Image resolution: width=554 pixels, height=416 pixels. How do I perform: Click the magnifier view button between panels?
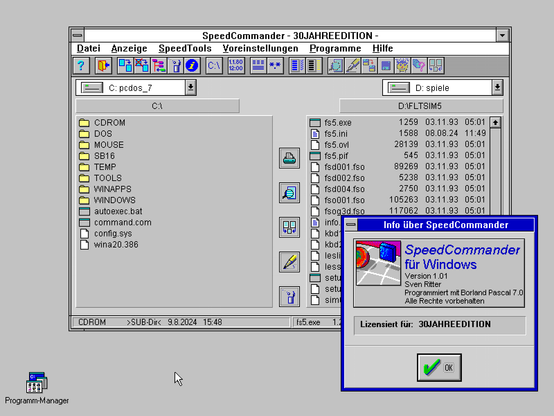point(289,193)
